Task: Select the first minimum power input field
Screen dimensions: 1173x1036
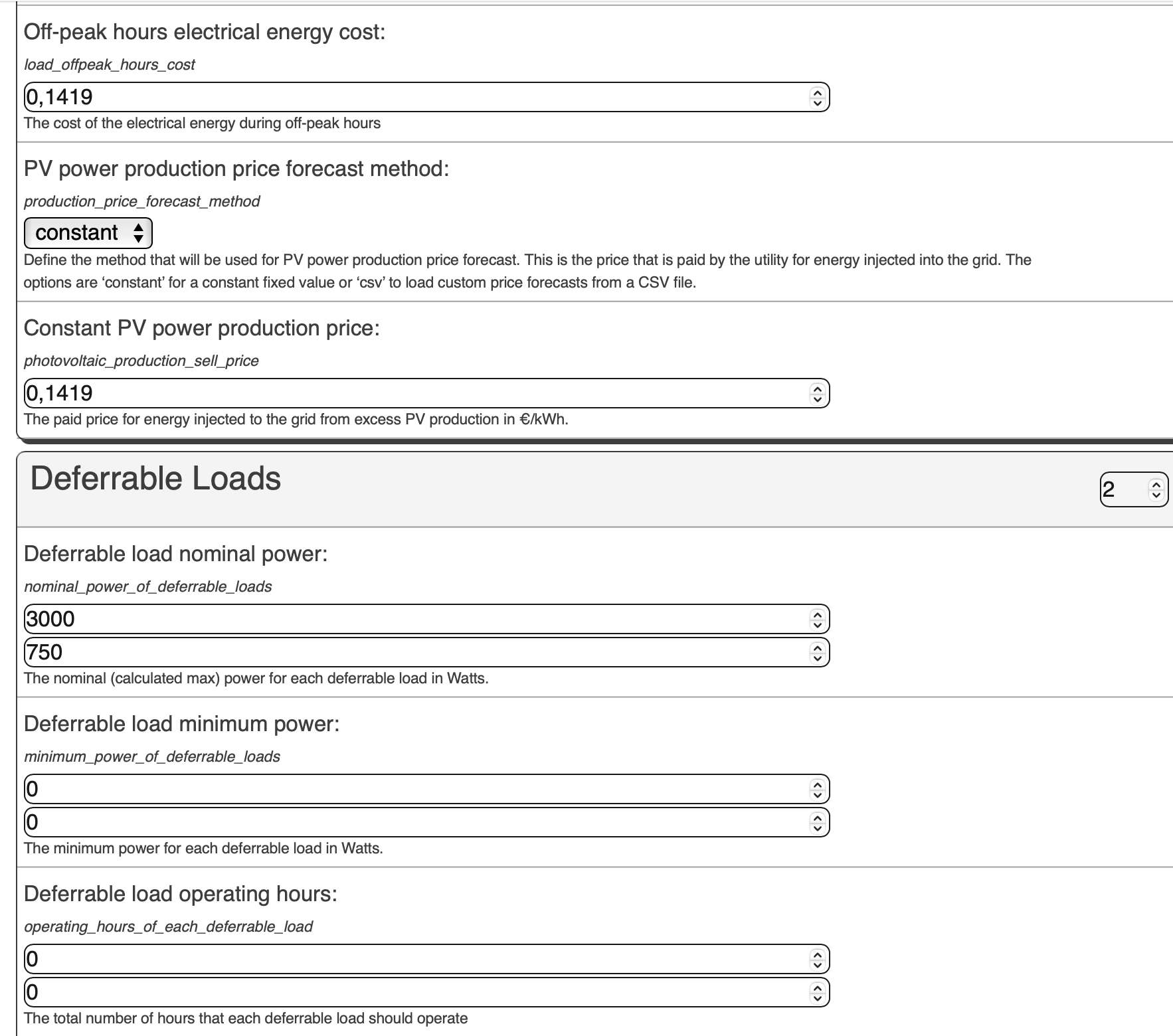Action: click(427, 789)
